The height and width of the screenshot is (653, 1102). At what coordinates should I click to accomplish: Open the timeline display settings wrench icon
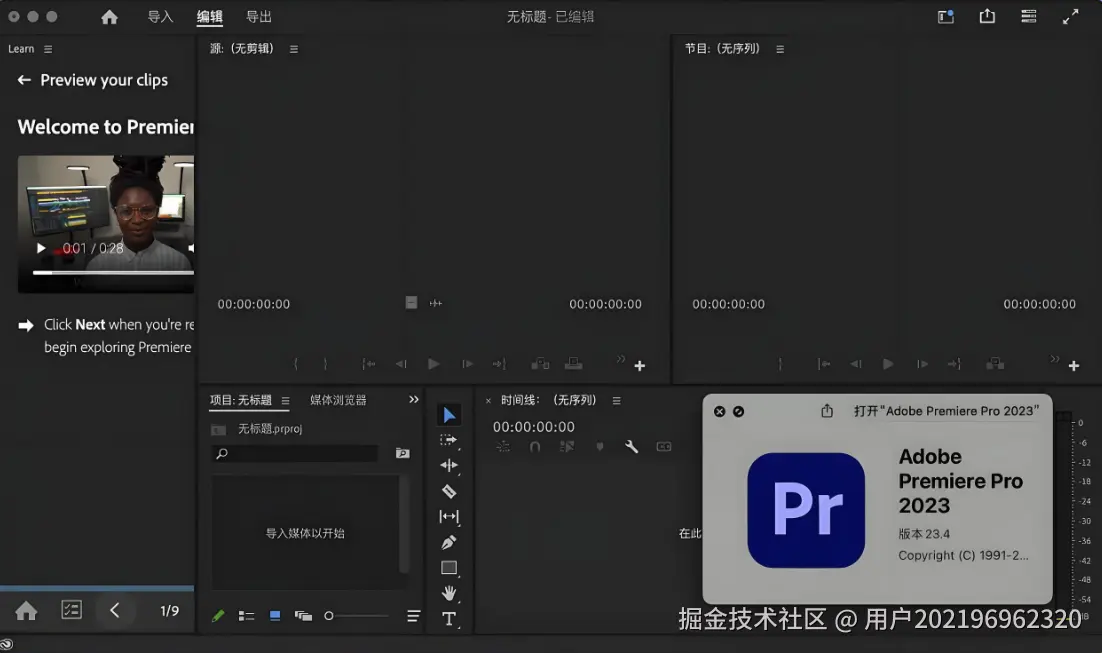(x=631, y=447)
